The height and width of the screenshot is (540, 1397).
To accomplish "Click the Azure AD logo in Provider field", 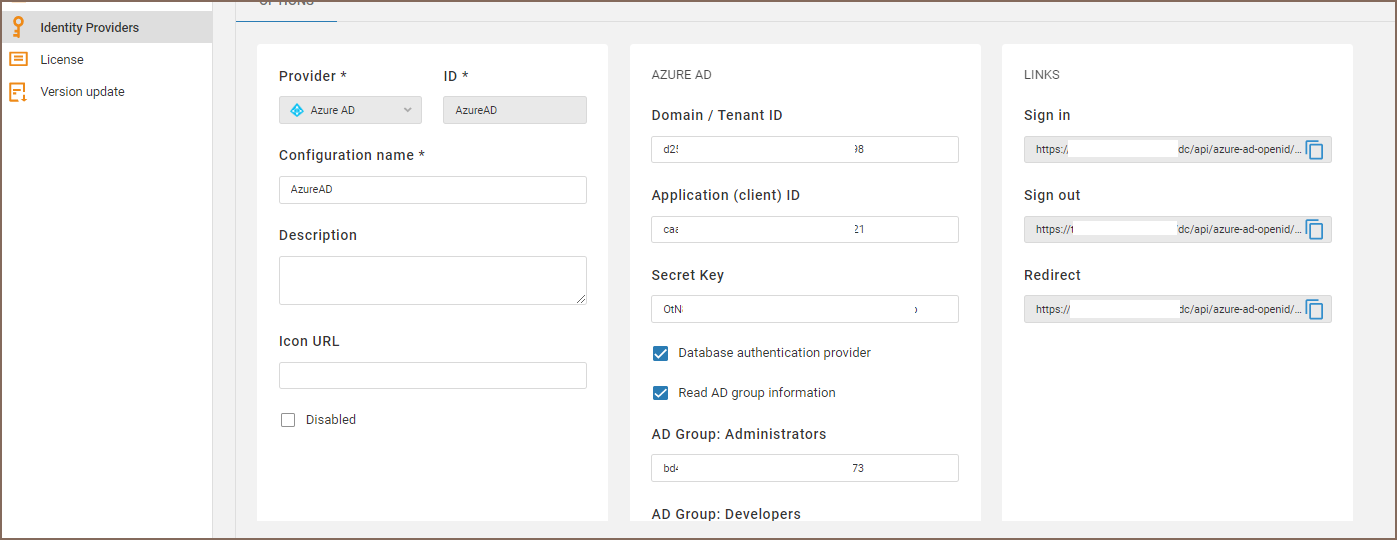I will (x=297, y=110).
